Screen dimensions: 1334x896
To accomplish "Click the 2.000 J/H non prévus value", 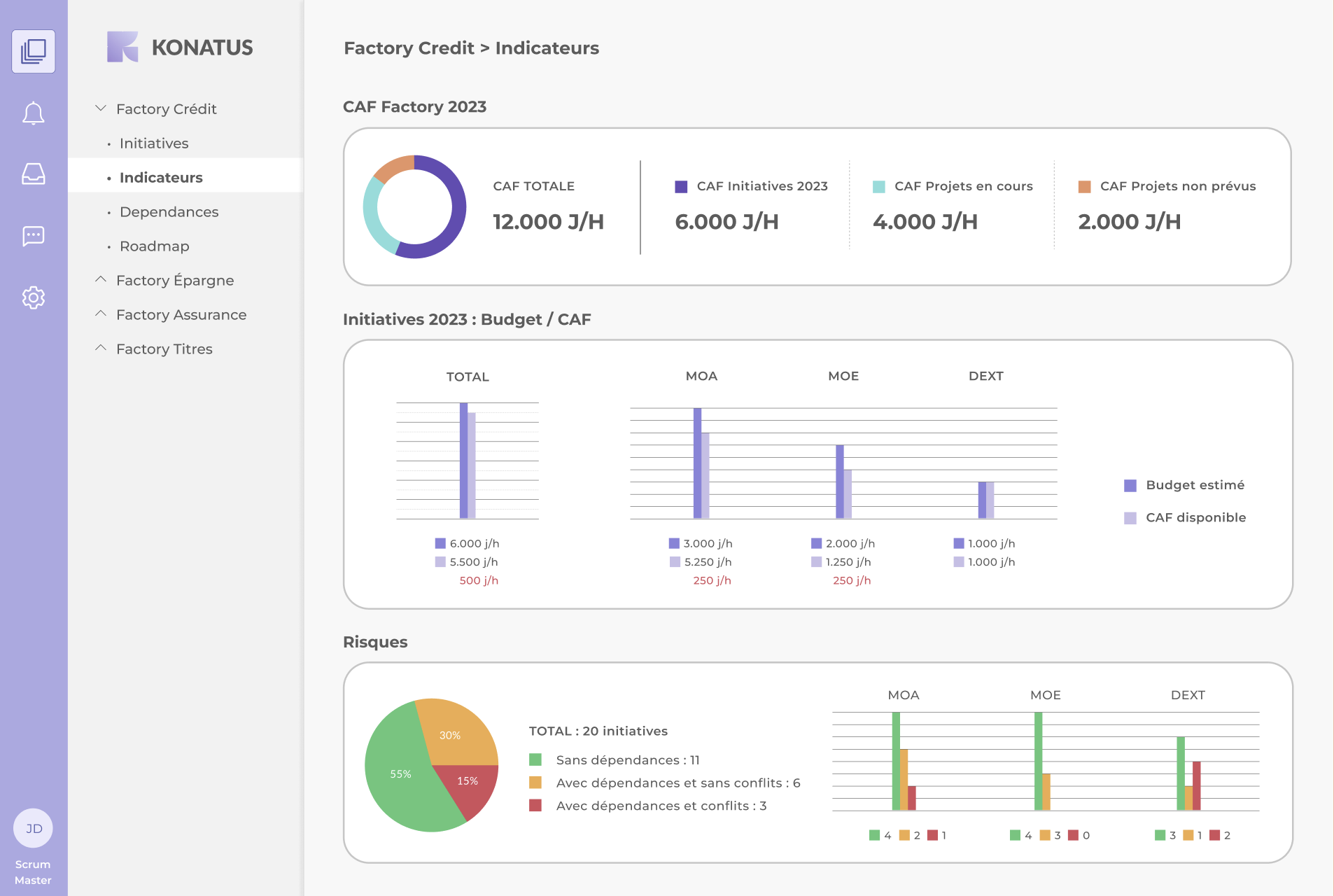I will (1130, 222).
